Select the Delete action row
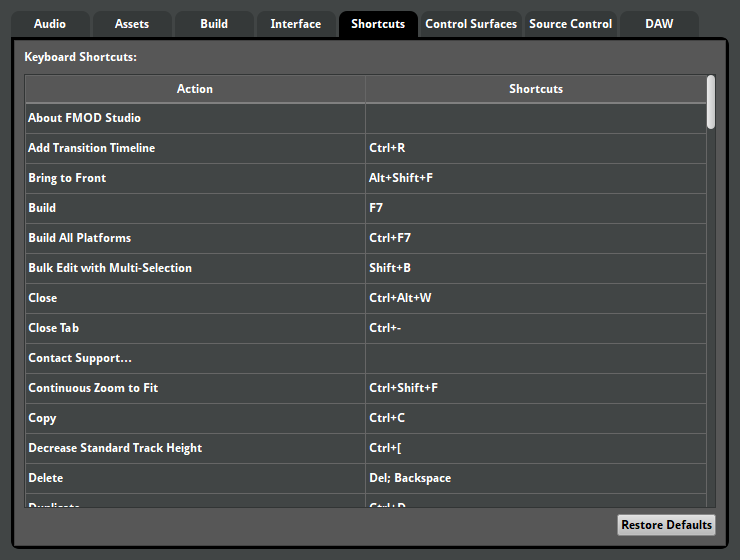Screen dimensions: 740x560 click(x=195, y=478)
